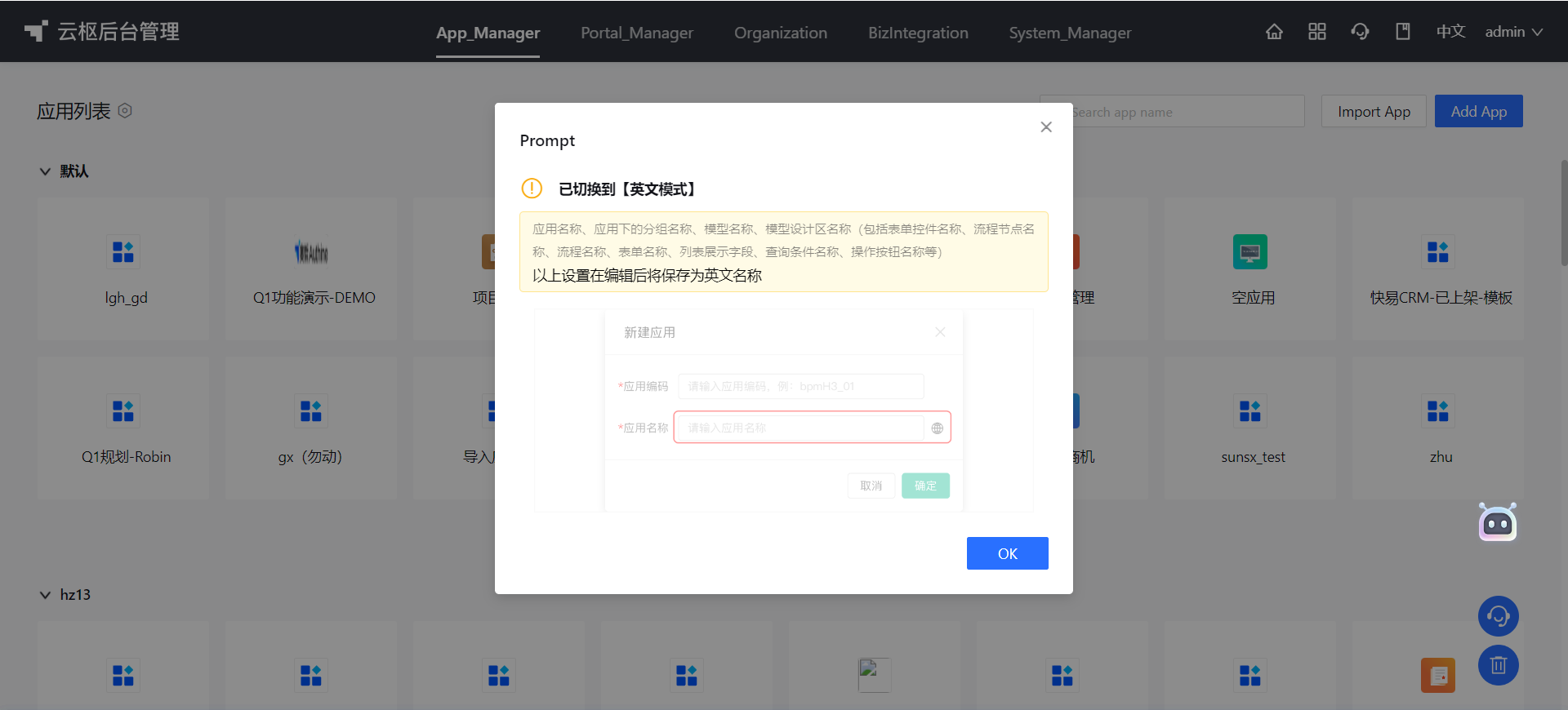Switch to Portal_Manager tab
Screen dimensions: 1568x710
click(637, 33)
